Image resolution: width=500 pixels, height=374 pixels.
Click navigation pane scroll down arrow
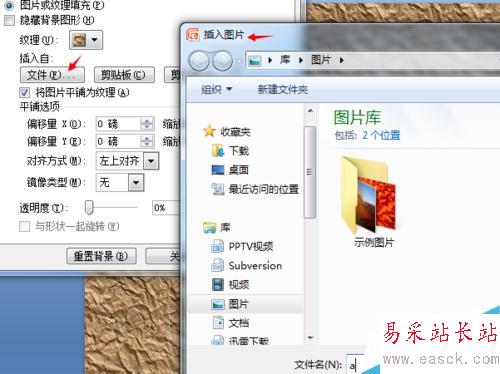[310, 338]
